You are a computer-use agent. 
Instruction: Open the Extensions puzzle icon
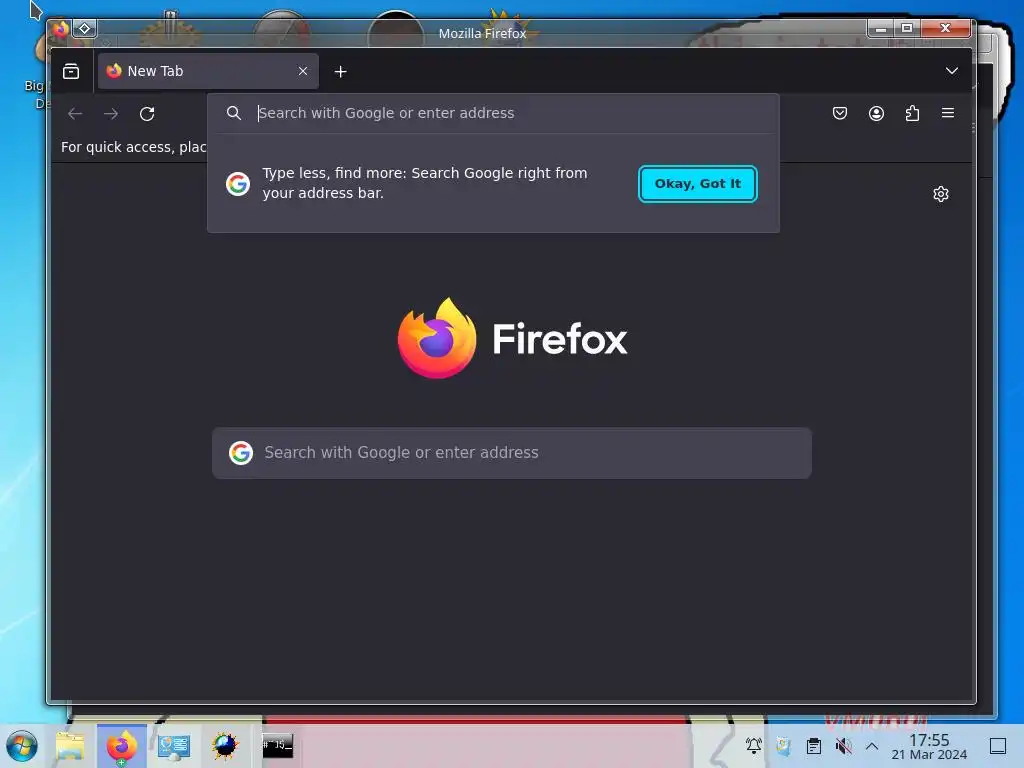(x=912, y=113)
